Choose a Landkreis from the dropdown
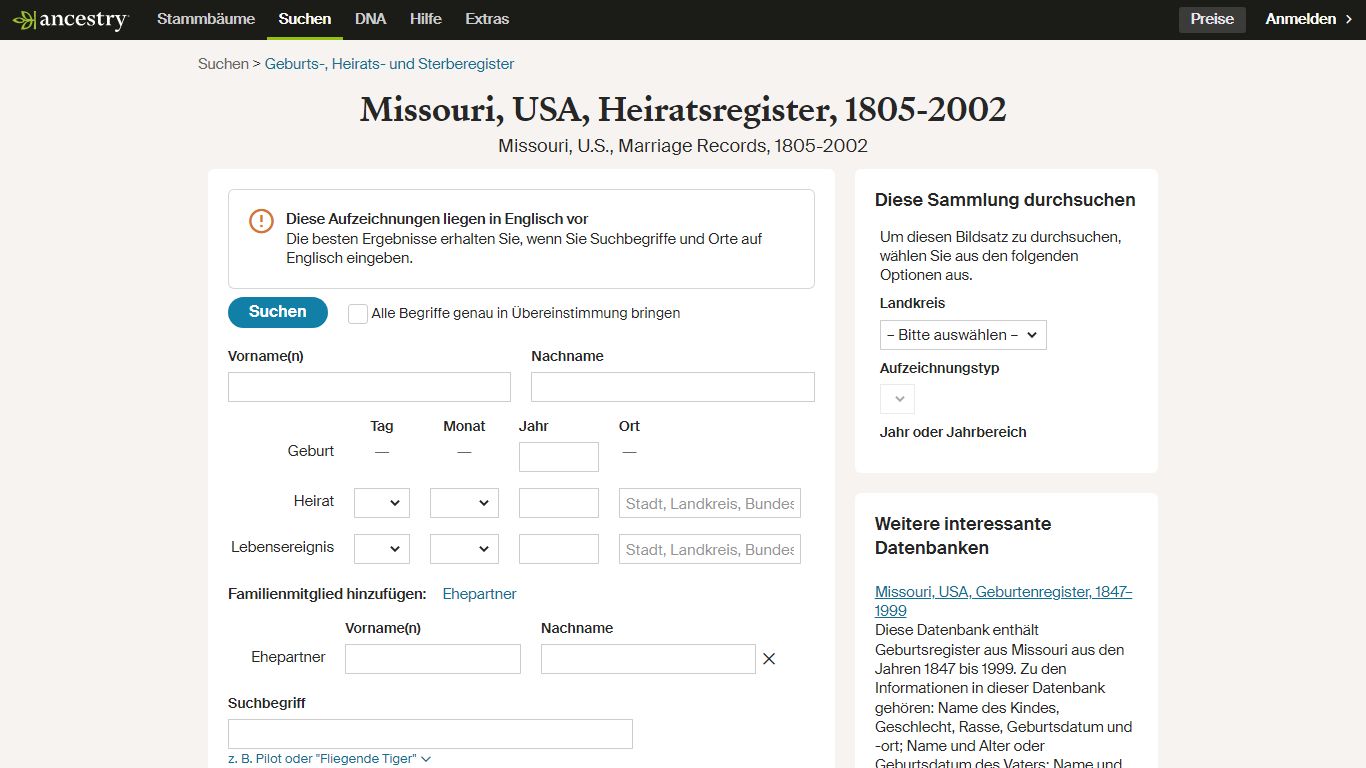 point(963,335)
